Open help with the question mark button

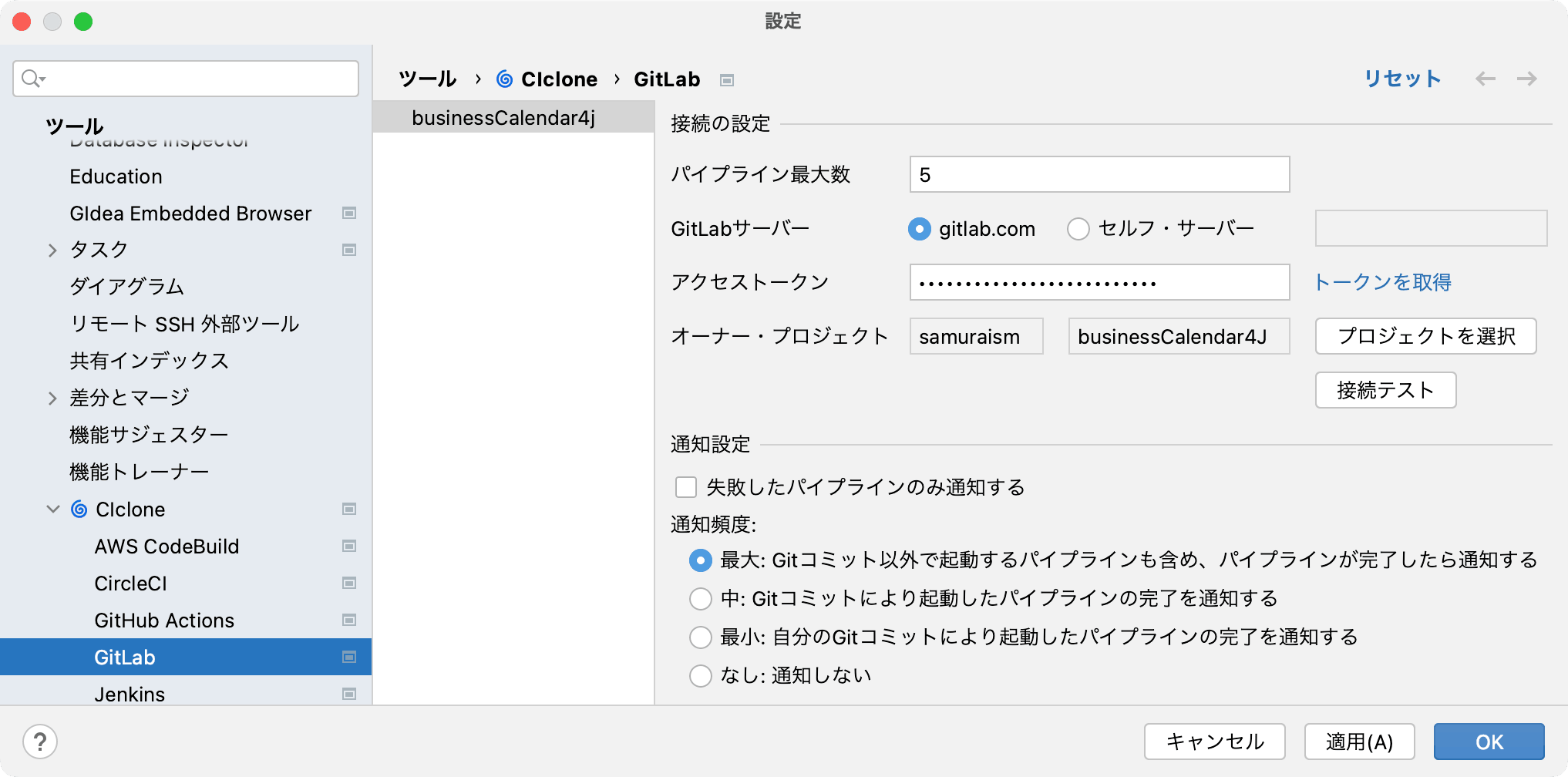[40, 742]
